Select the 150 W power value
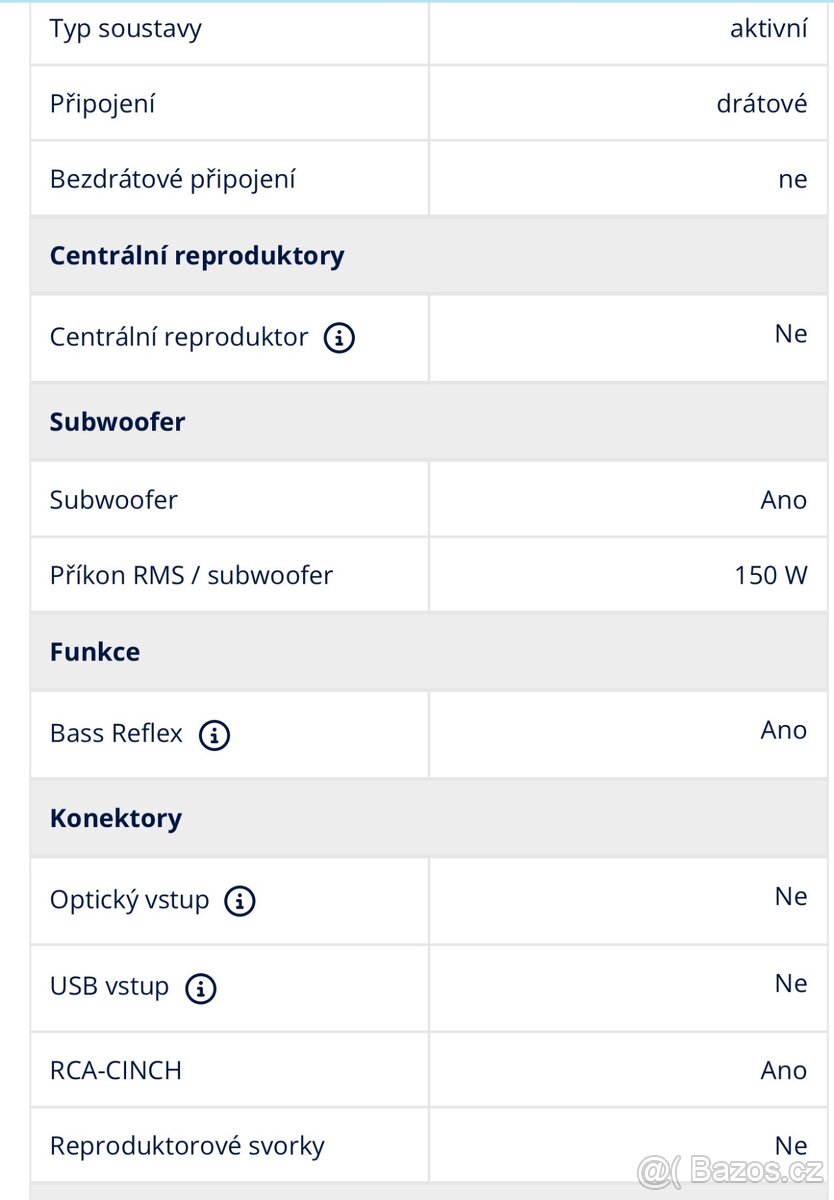Screen dimensions: 834x1200 click(770, 575)
